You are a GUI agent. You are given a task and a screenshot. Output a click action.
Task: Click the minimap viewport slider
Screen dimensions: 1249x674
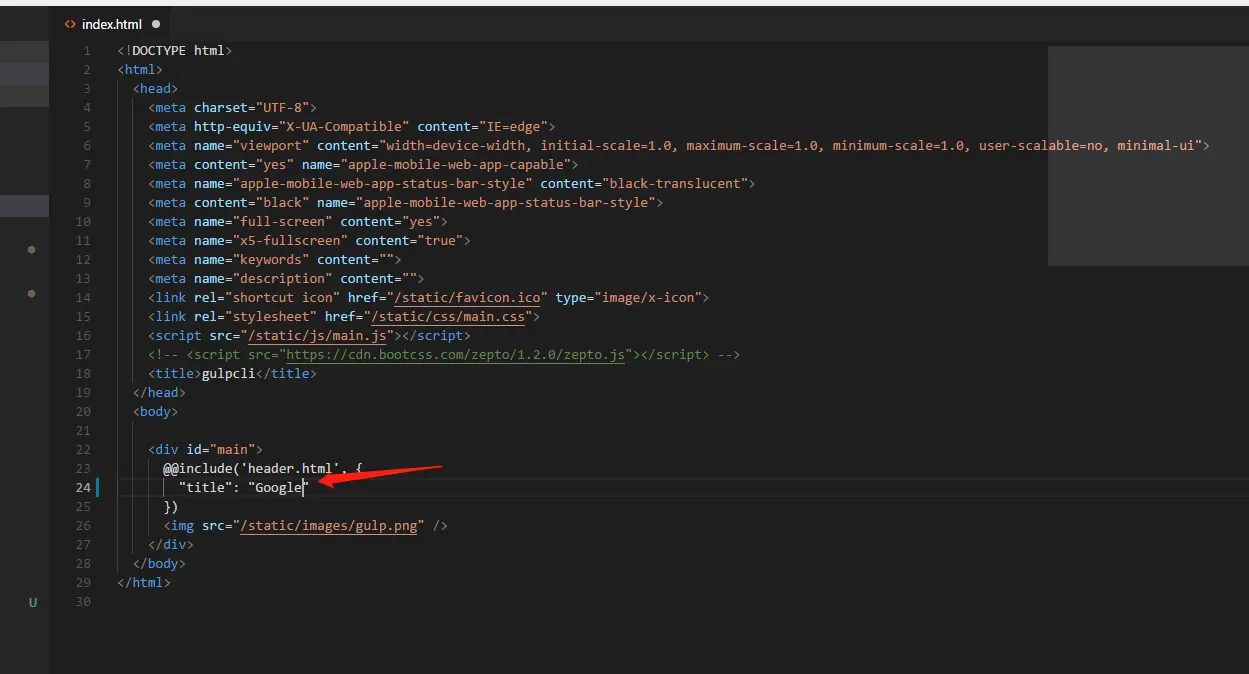pos(1148,156)
